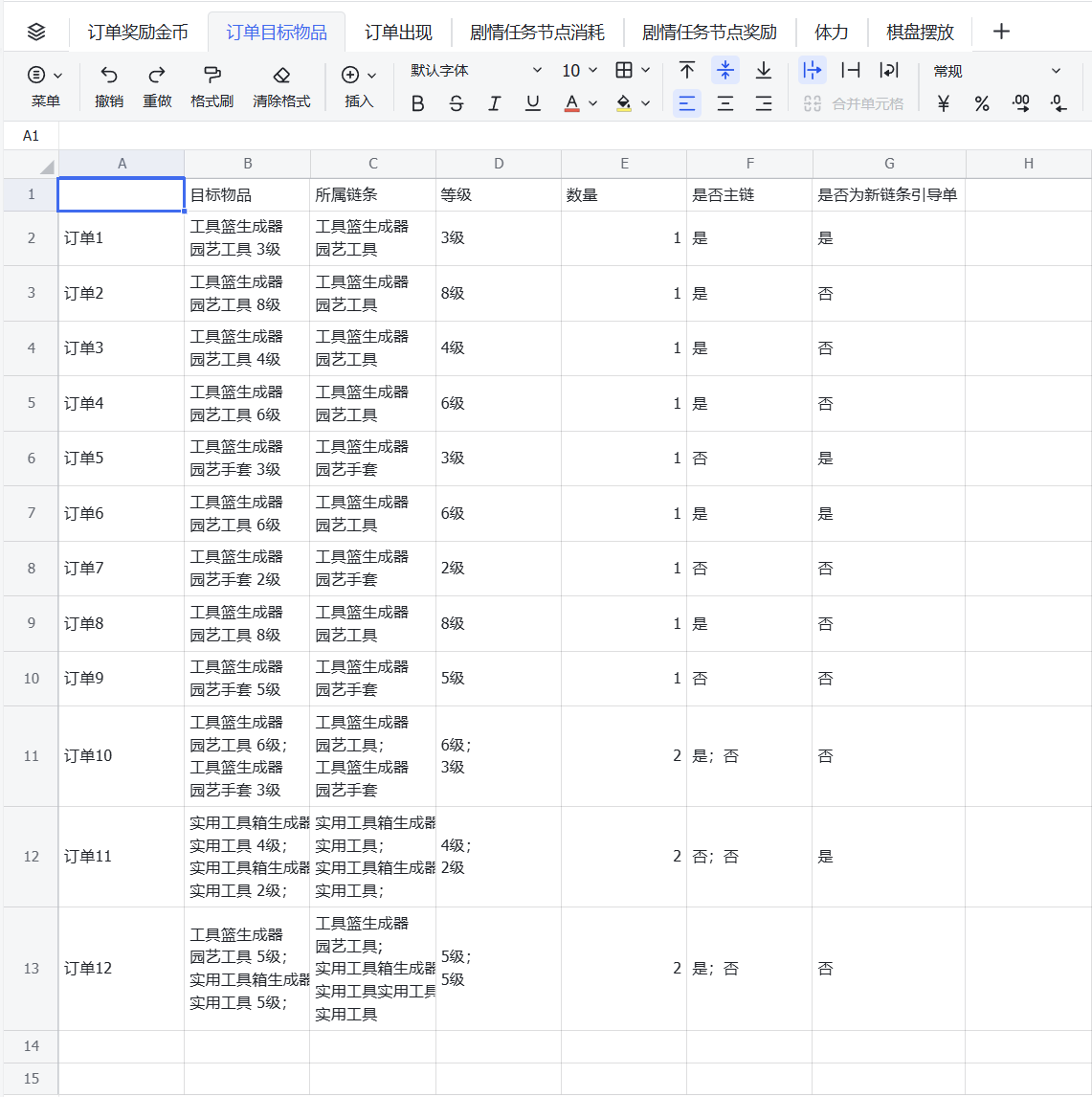Select the text overflow option
The height and width of the screenshot is (1097, 1092).
click(x=813, y=70)
